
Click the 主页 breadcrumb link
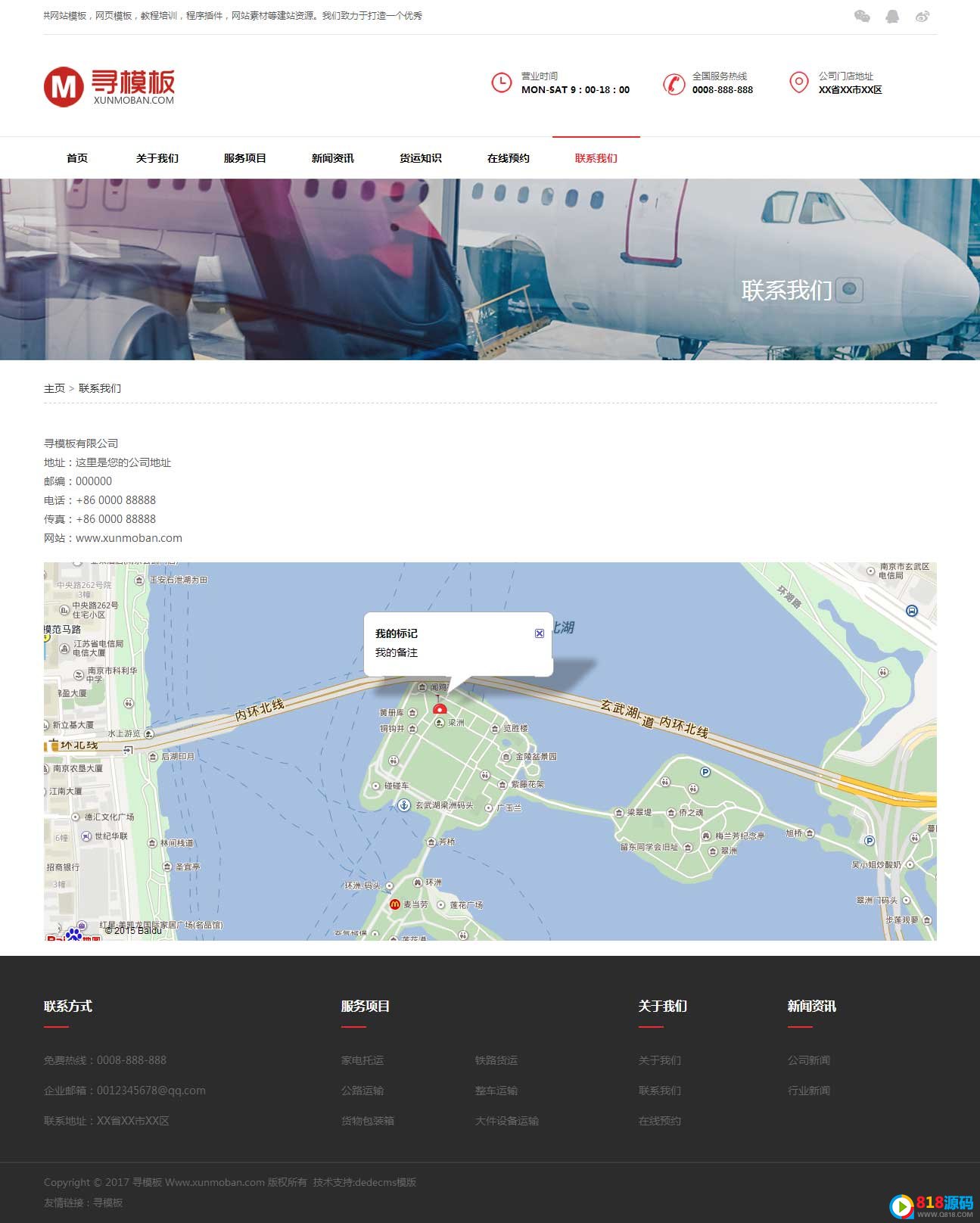click(54, 388)
